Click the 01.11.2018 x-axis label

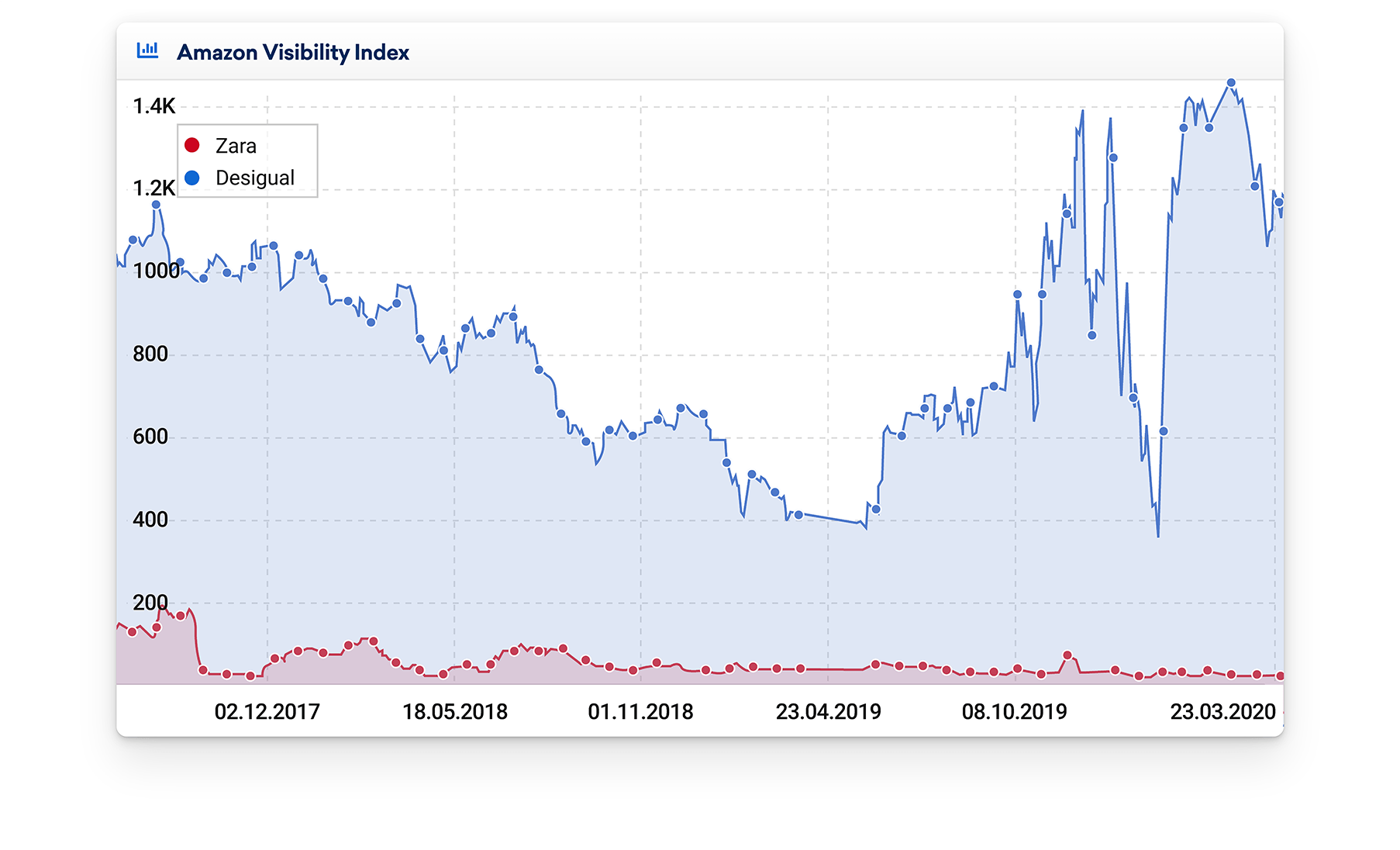click(640, 711)
